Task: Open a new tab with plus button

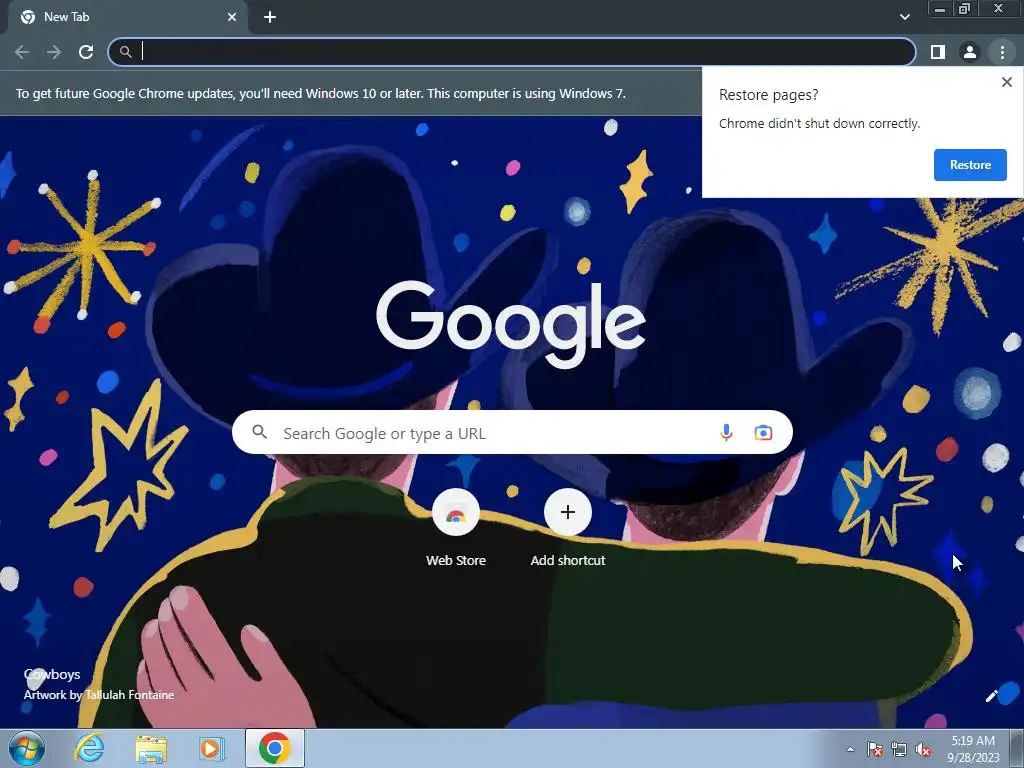Action: (270, 17)
